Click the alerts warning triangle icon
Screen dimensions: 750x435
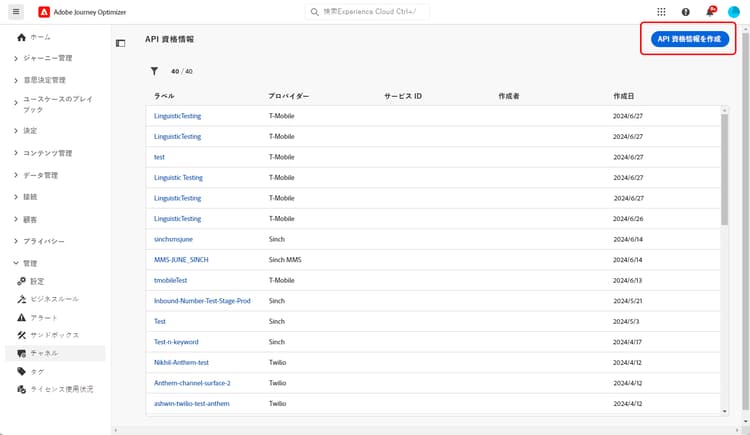tap(22, 317)
